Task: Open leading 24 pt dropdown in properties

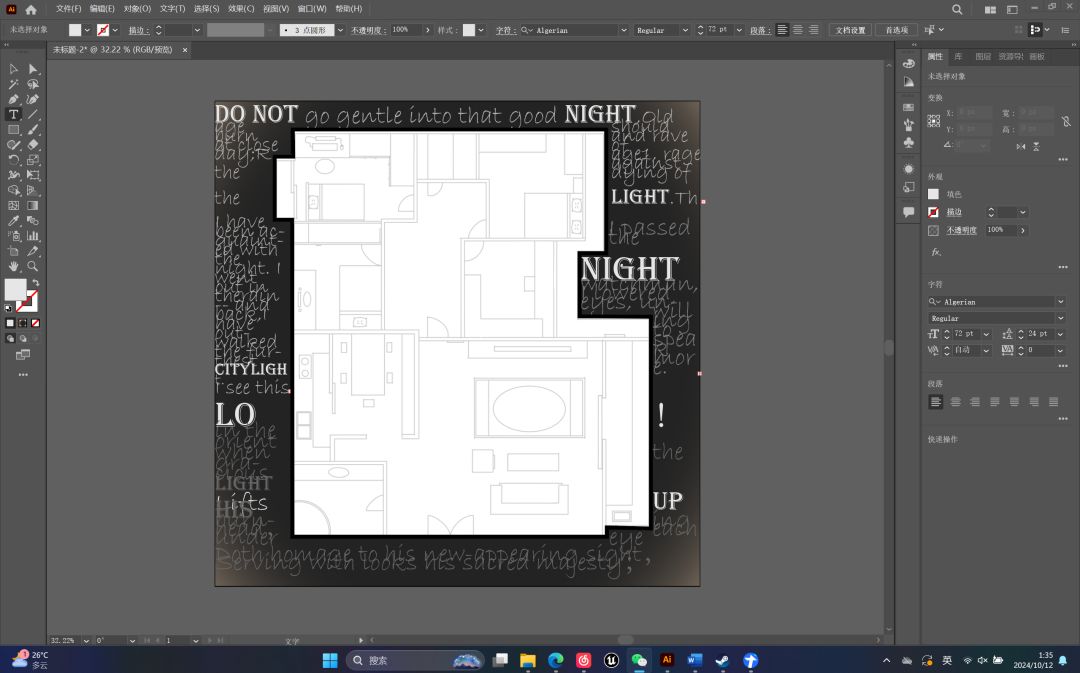Action: click(x=1060, y=334)
